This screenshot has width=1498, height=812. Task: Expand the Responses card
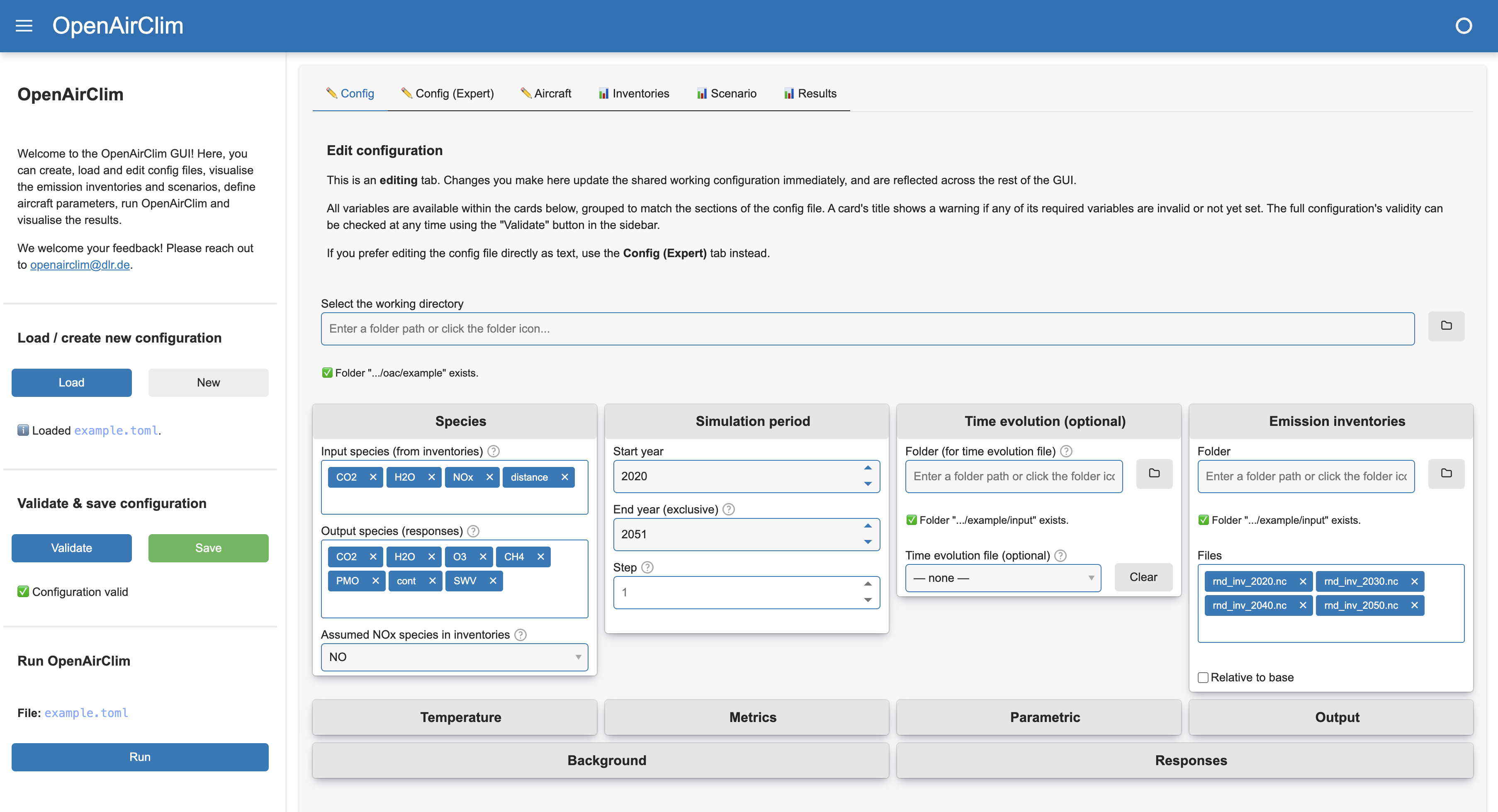[x=1185, y=760]
